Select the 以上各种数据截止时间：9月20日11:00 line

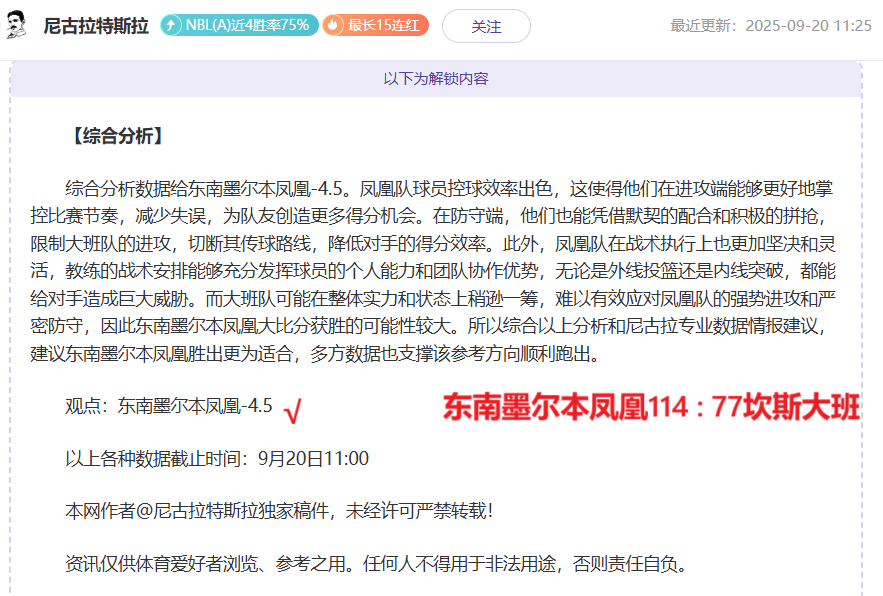[217, 459]
